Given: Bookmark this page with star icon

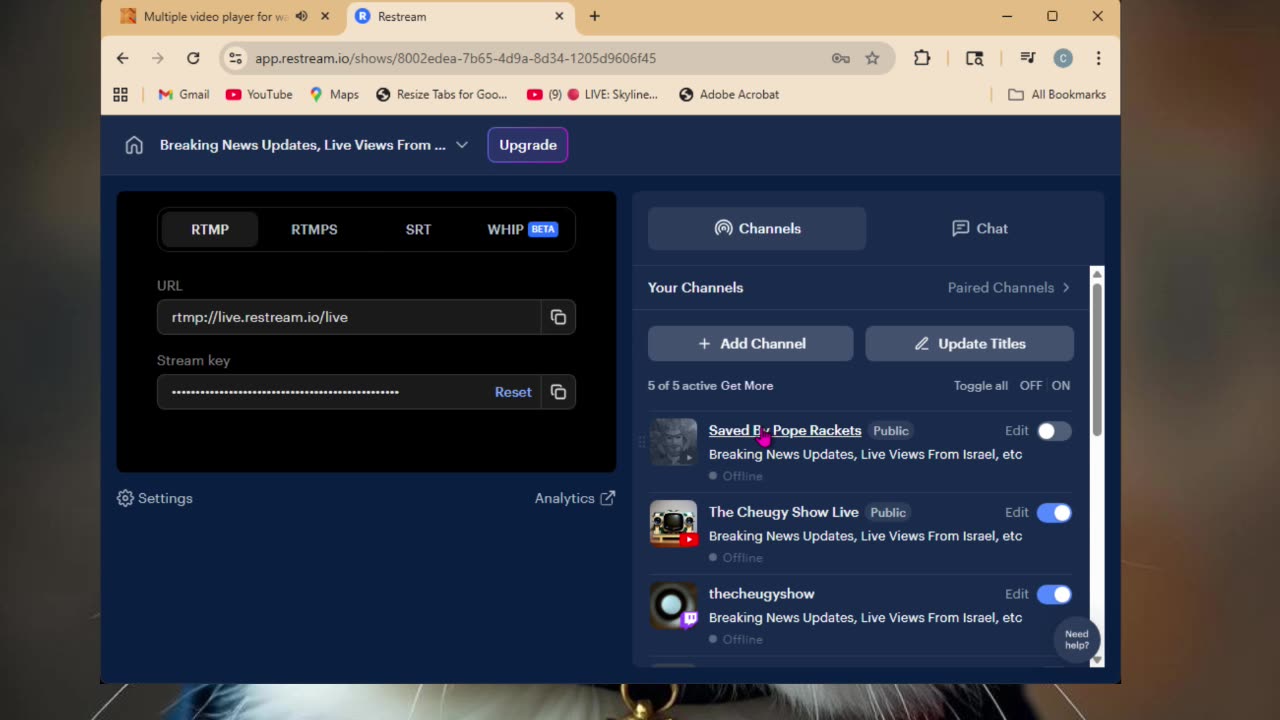Looking at the screenshot, I should 872,58.
